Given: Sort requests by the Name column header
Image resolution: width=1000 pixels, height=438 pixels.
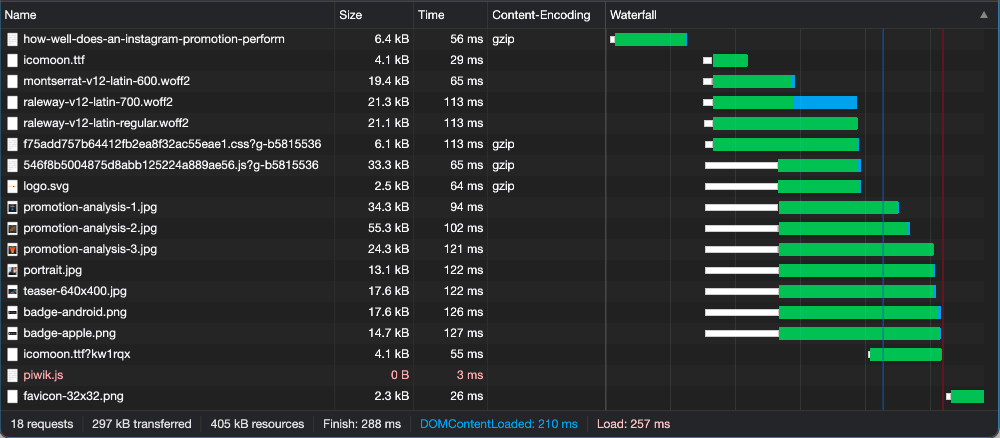Looking at the screenshot, I should click(22, 15).
